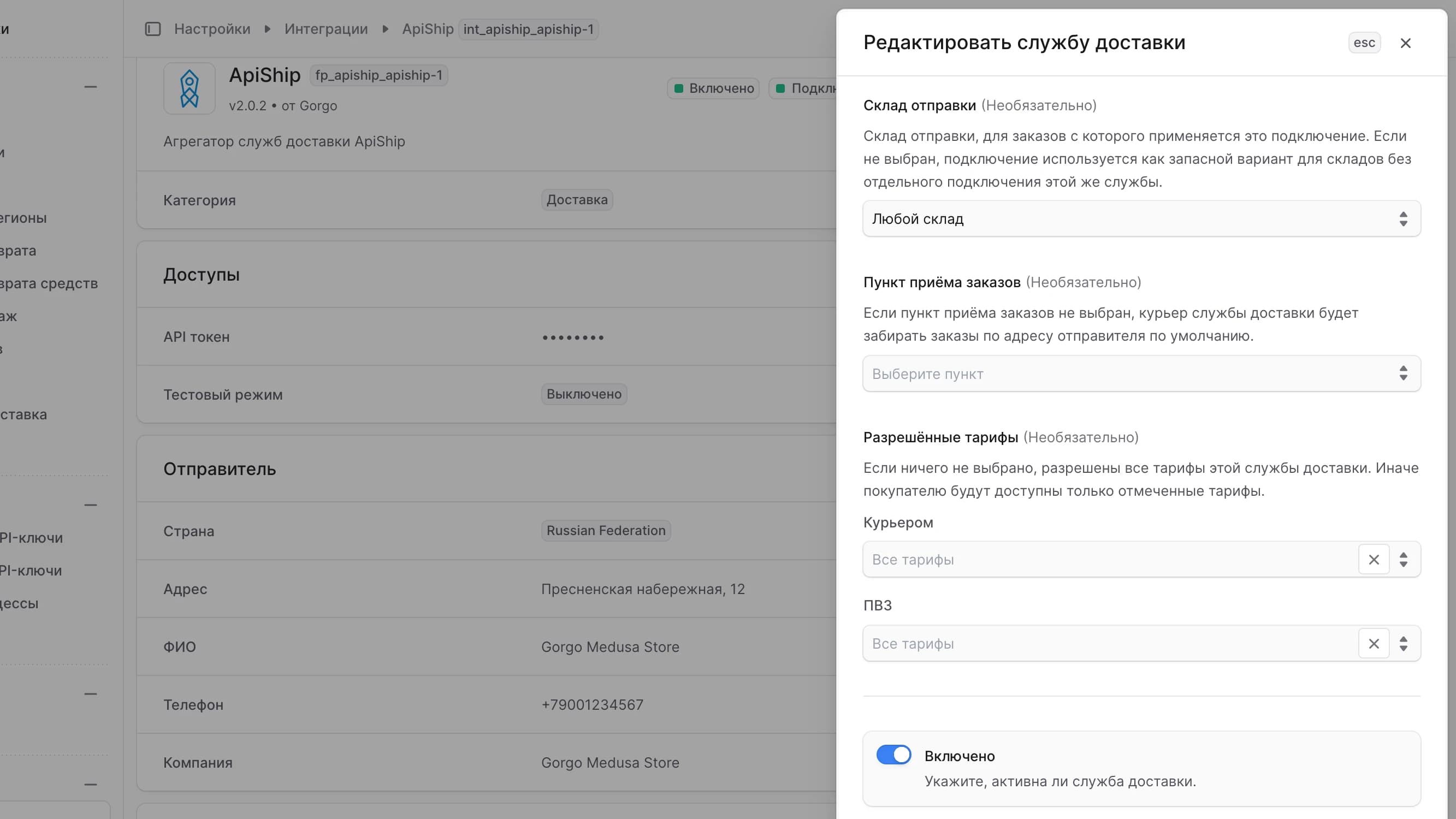This screenshot has height=819, width=1456.
Task: Click the ApiShip breadcrumb item
Action: [x=428, y=29]
